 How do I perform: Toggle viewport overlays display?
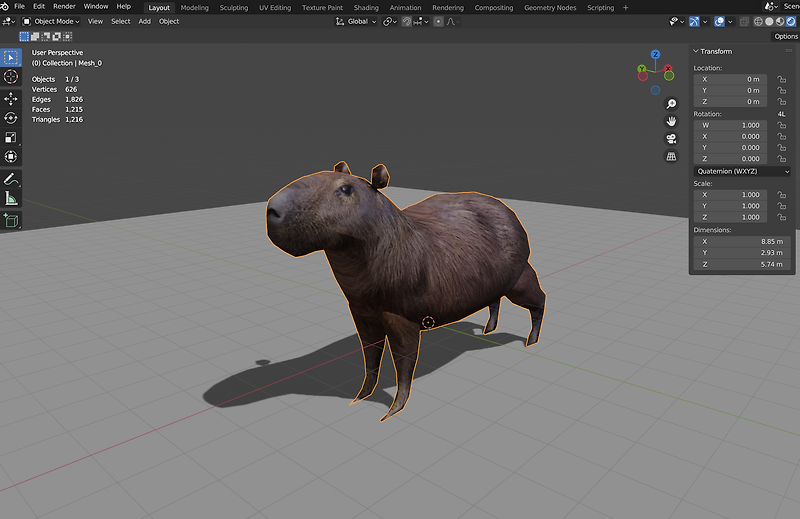[719, 21]
